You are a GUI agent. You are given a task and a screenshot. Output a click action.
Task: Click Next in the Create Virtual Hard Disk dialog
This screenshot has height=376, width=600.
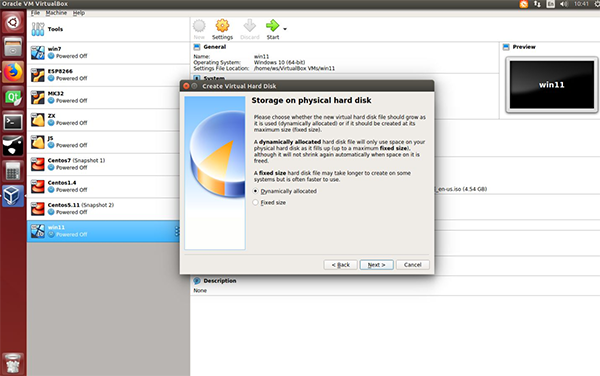376,265
